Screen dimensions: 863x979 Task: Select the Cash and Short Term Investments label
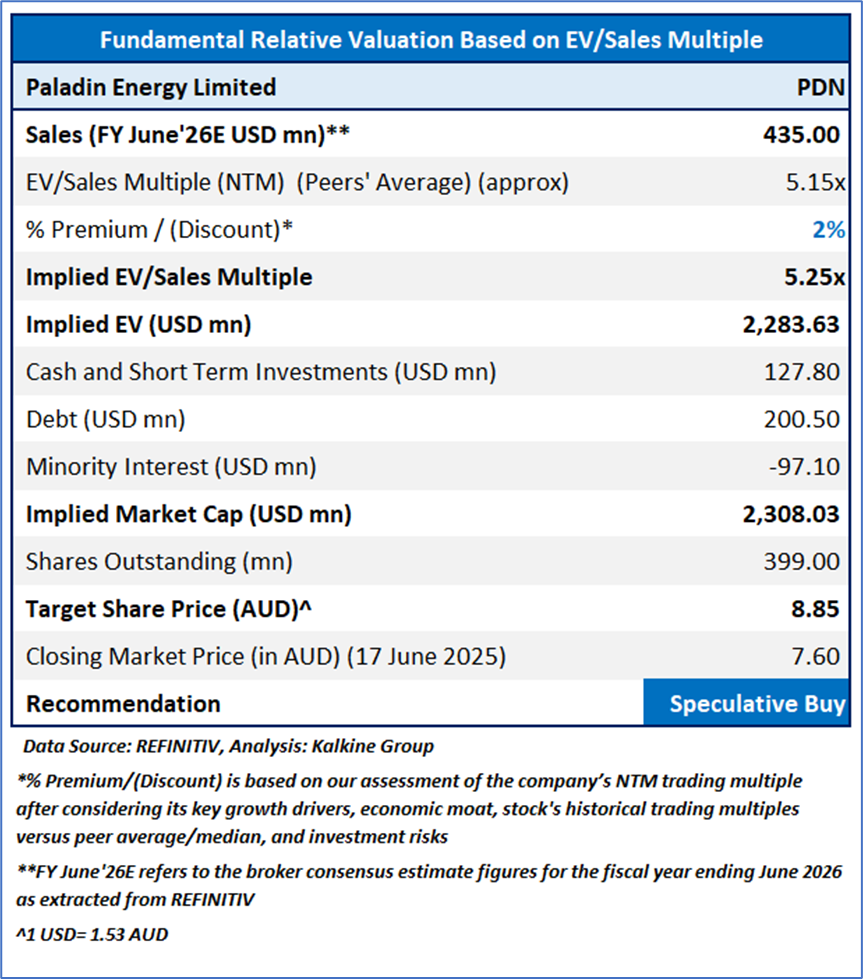(x=261, y=372)
